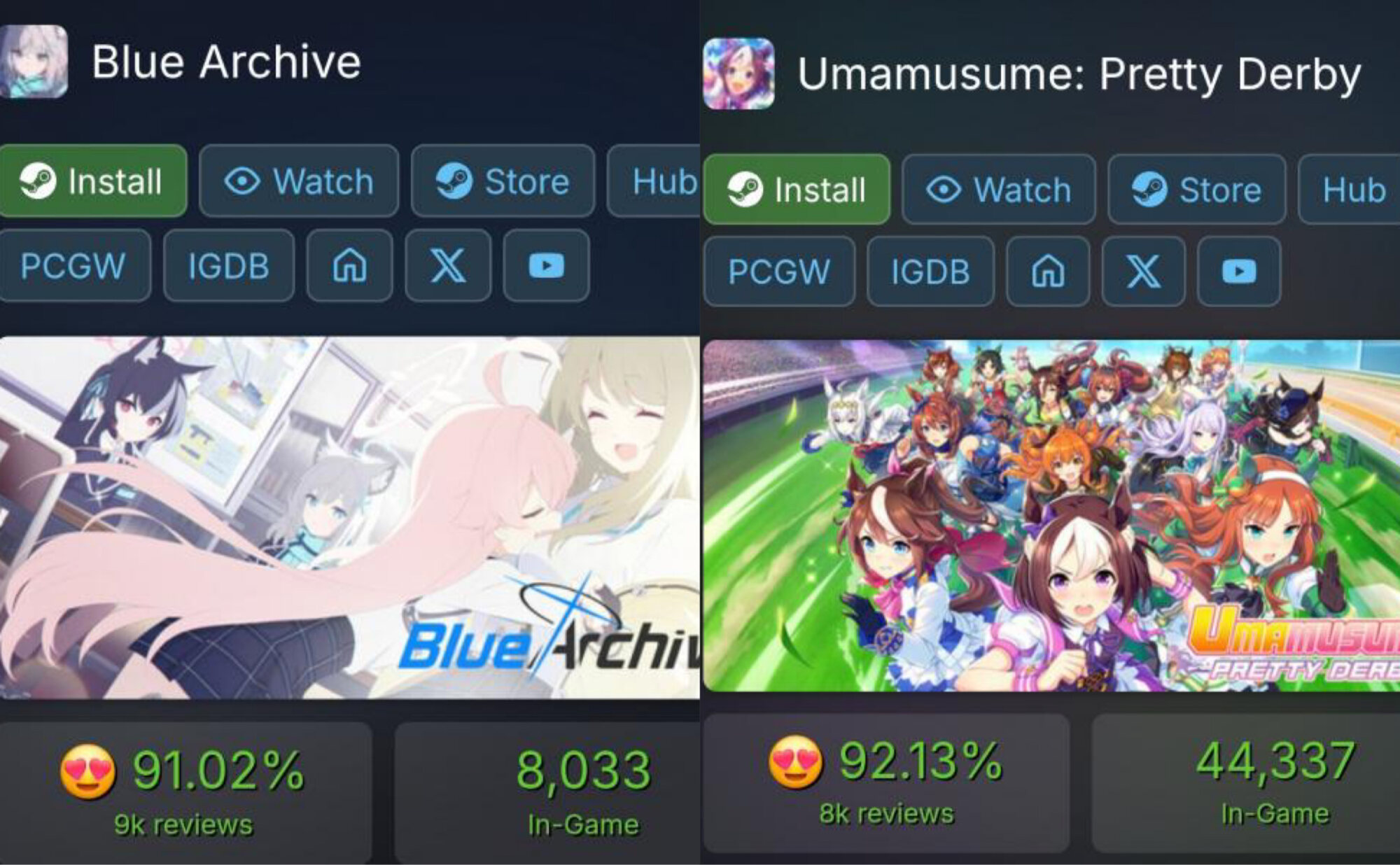Viewport: 1400px width, 865px height.
Task: Open the Umamusume Store page
Action: [1197, 189]
